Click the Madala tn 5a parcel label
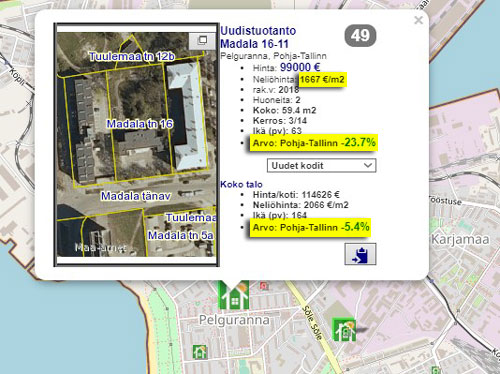500x374 pixels. [x=180, y=235]
